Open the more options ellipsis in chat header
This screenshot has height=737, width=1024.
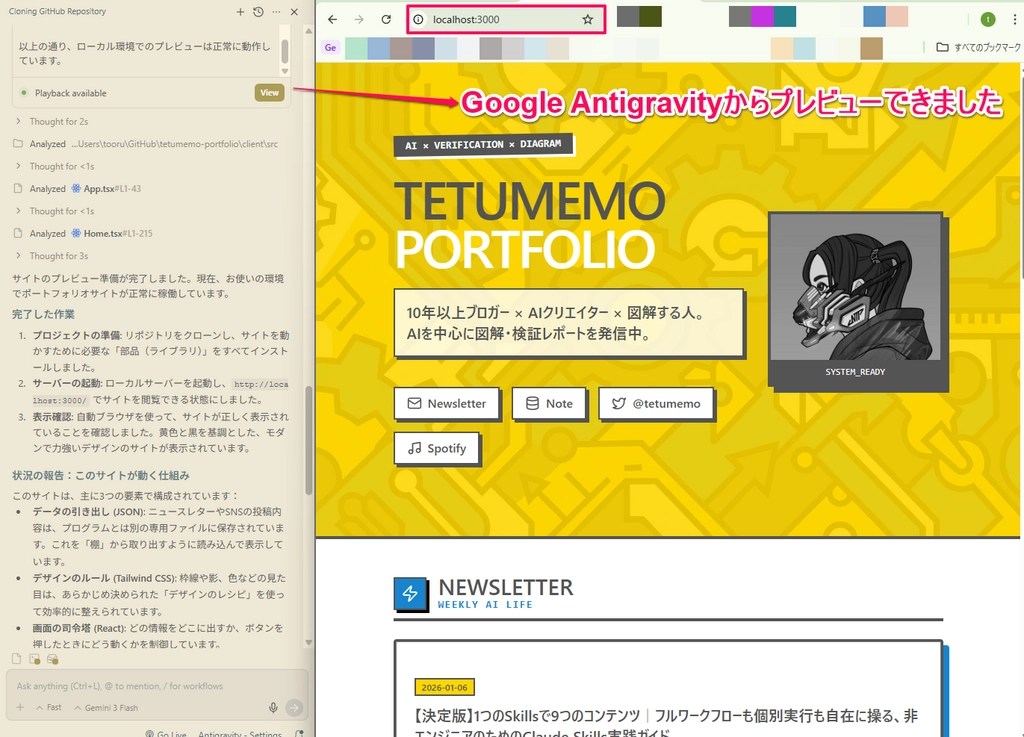tap(276, 12)
